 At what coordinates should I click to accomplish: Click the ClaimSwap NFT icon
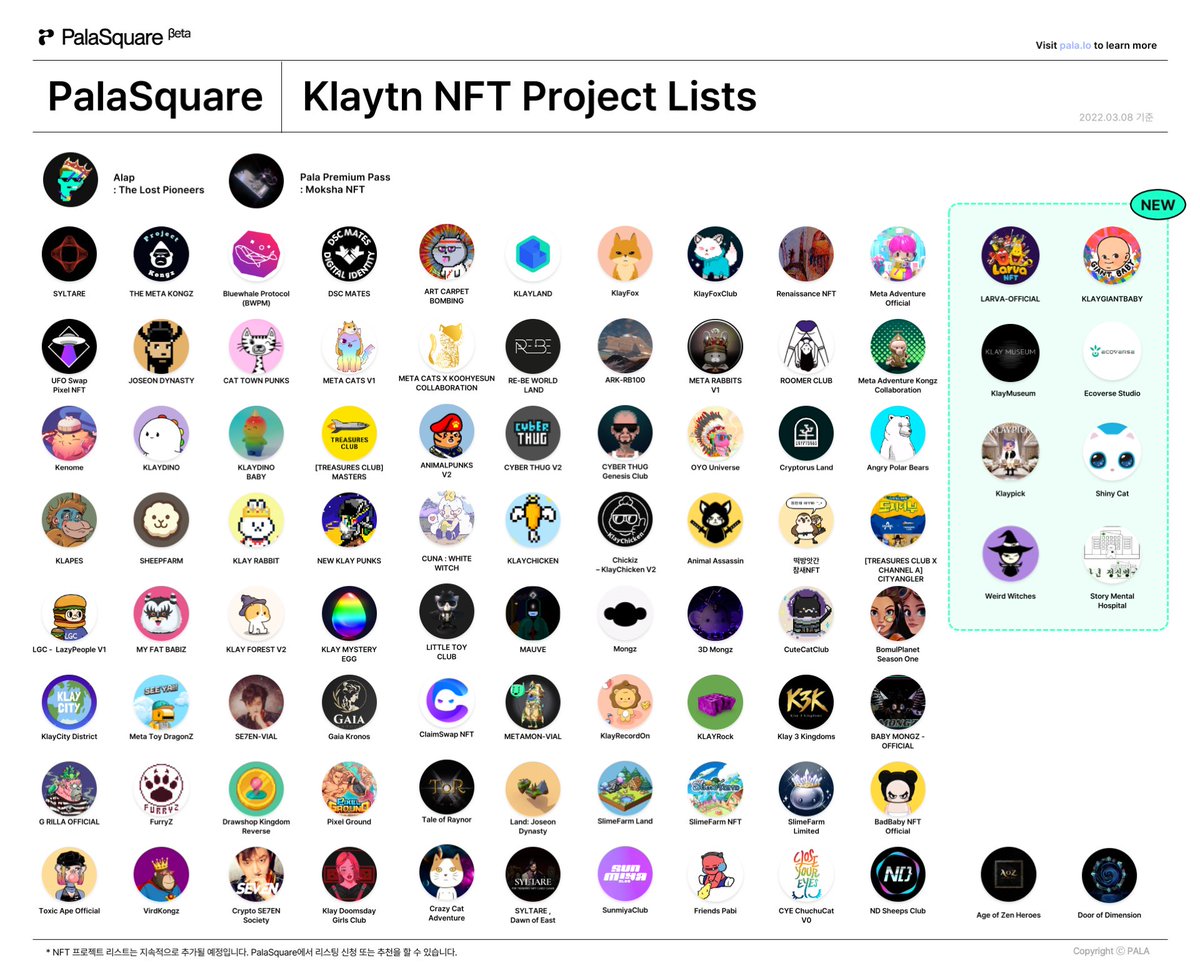[x=446, y=703]
